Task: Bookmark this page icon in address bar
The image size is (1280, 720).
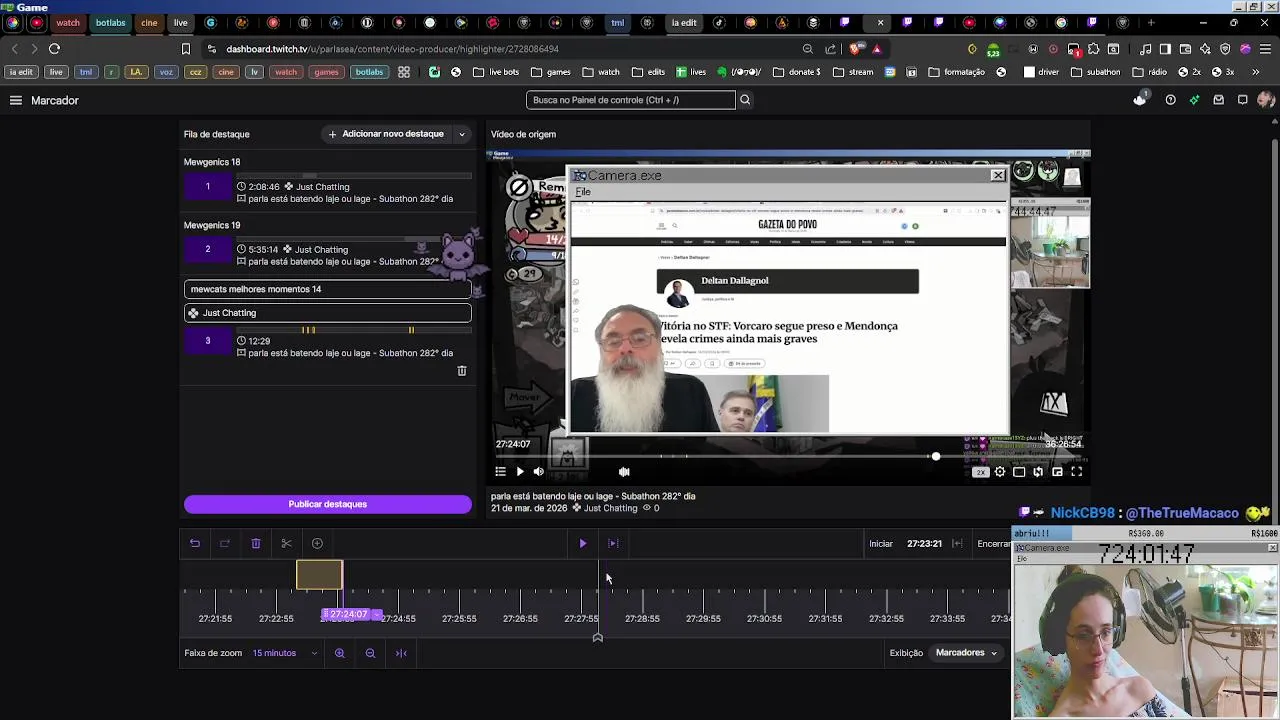Action: (x=186, y=49)
